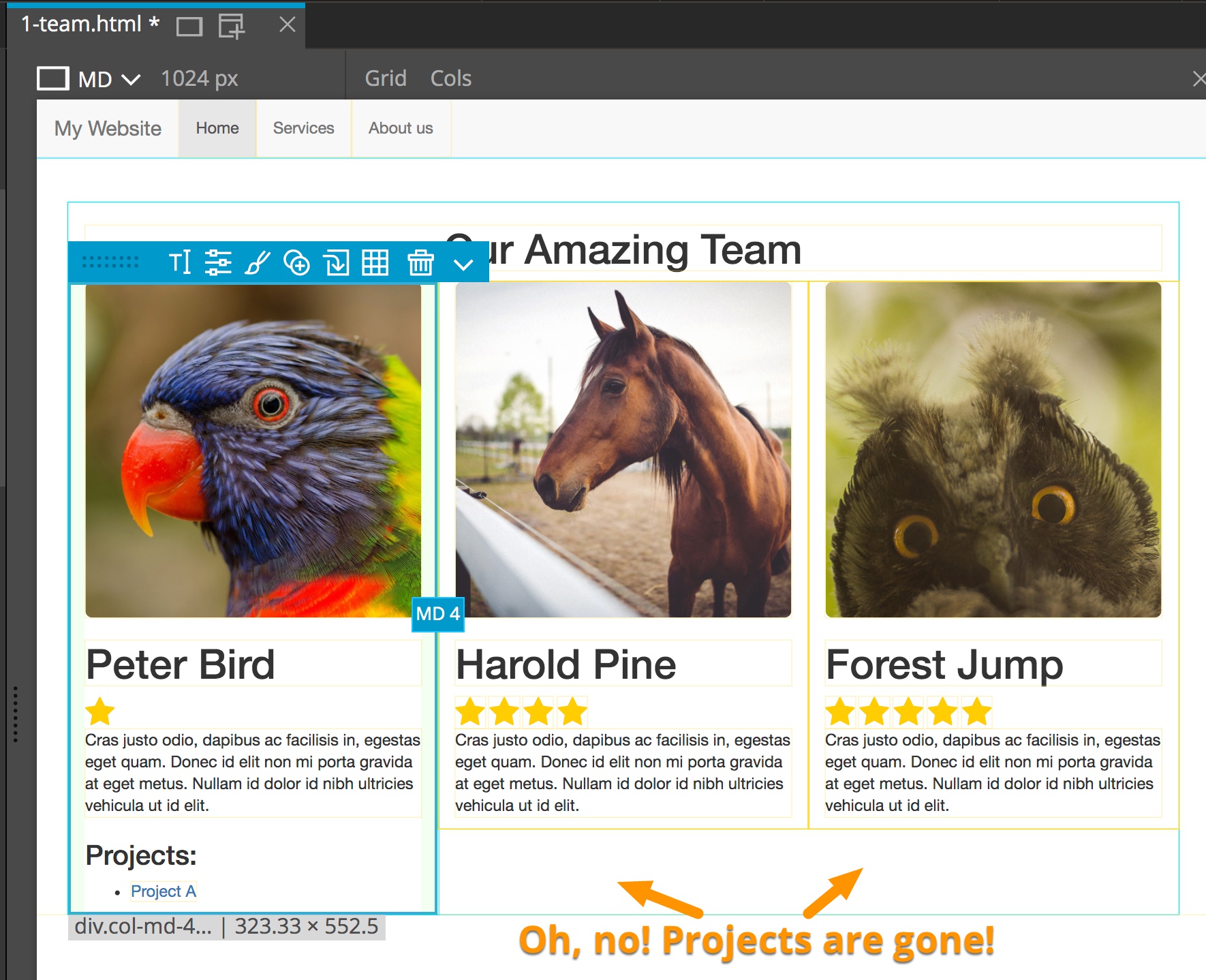1206x980 pixels.
Task: Select paragraph text under Harold Pine
Action: pos(623,773)
